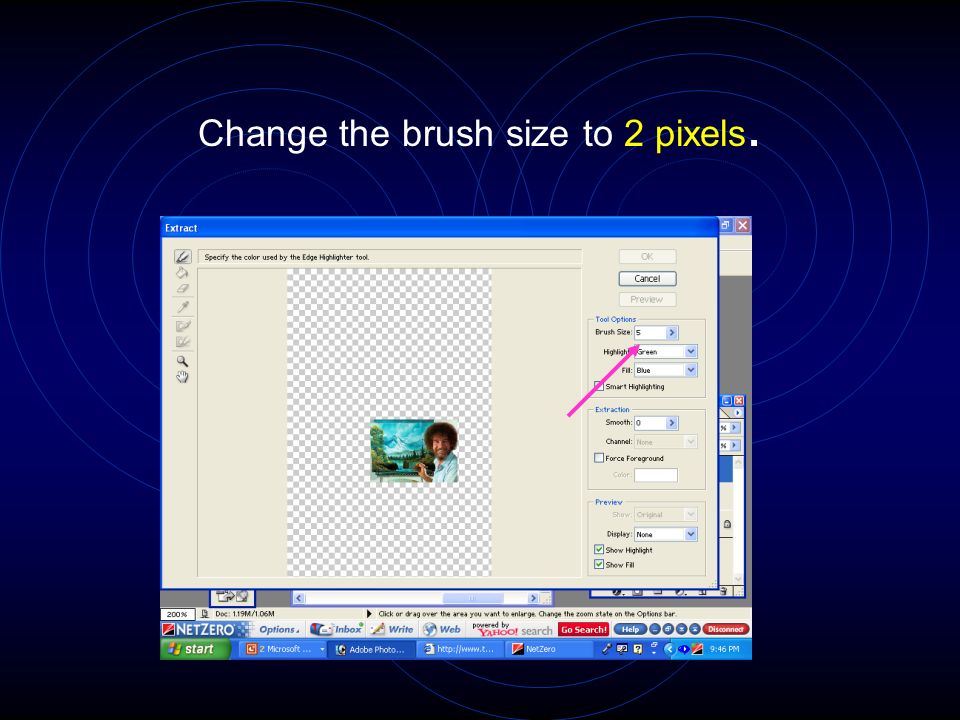
Task: Click NetZero icon in system tray
Action: [x=697, y=649]
